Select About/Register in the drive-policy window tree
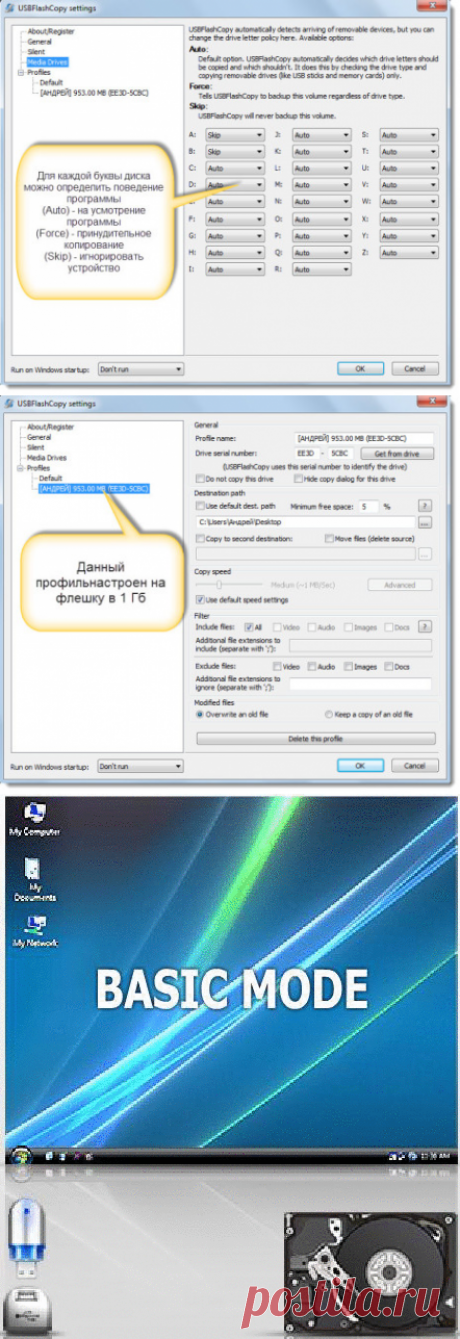This screenshot has width=460, height=1339. coord(51,32)
